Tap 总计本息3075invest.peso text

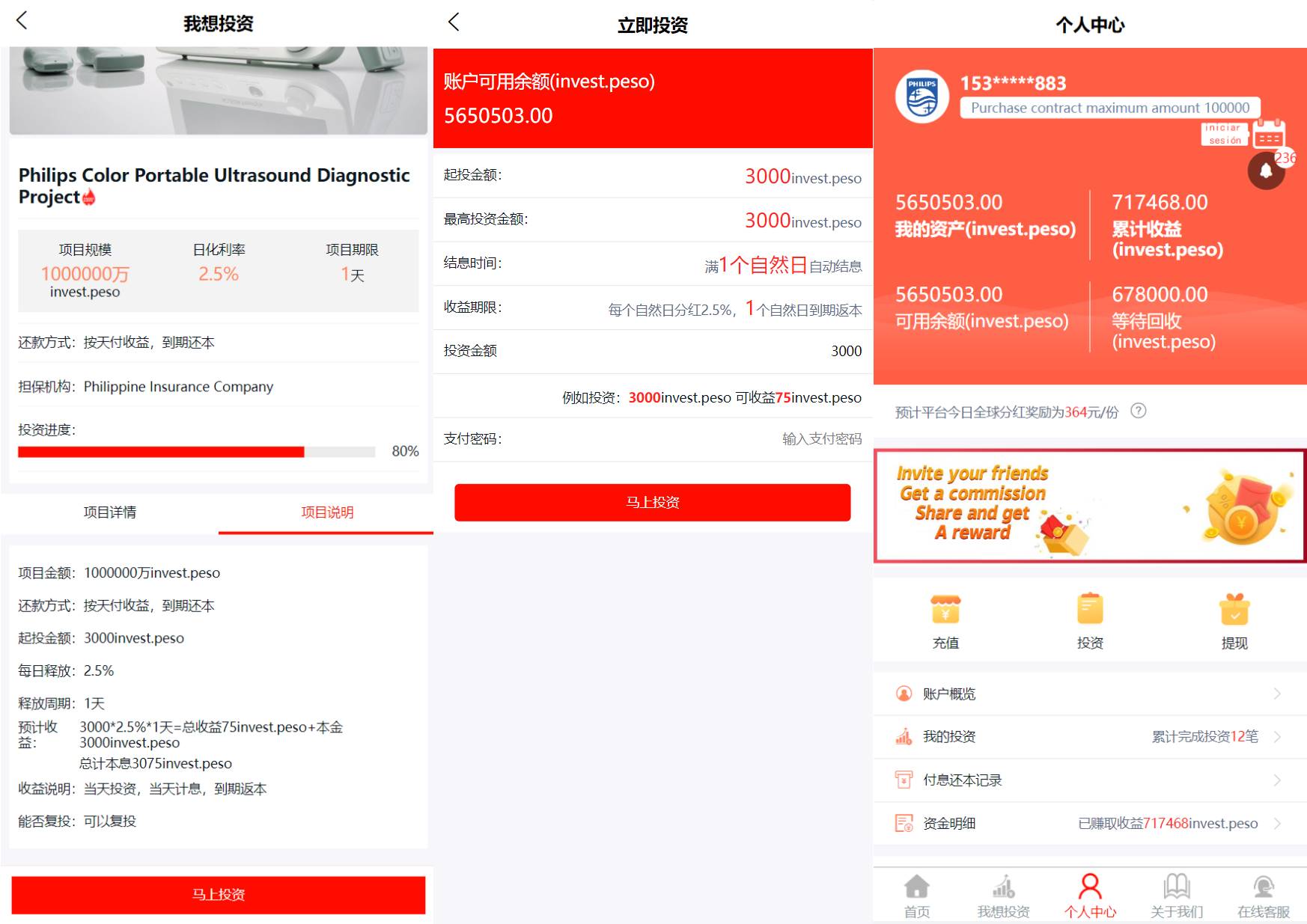(156, 764)
